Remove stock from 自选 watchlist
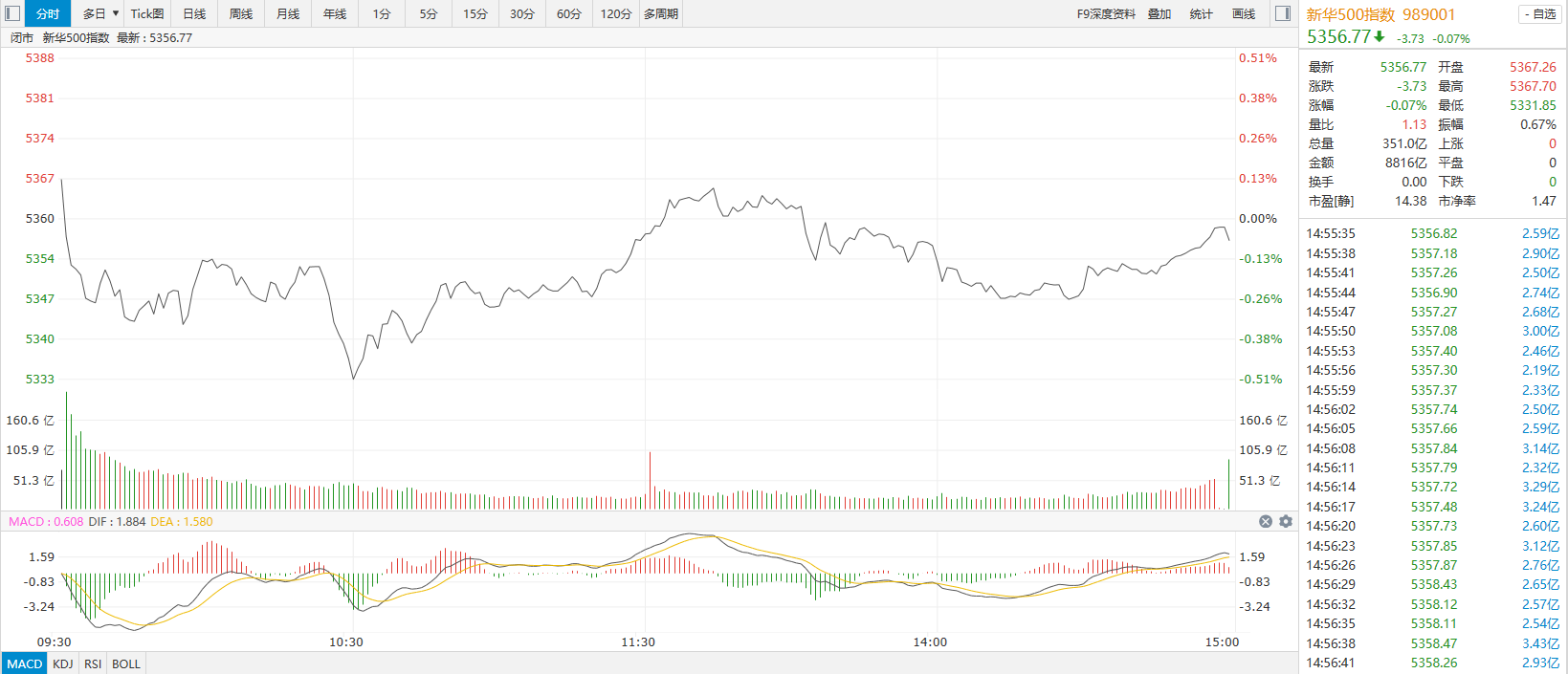The width and height of the screenshot is (1568, 674). tap(1539, 14)
